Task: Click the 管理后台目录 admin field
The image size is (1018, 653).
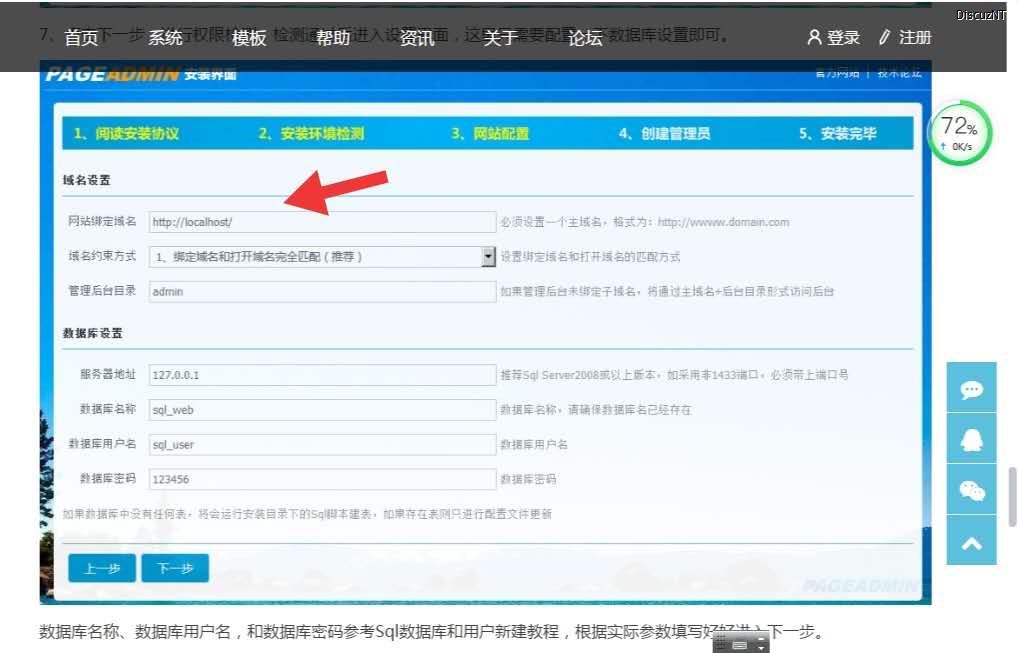Action: click(322, 291)
